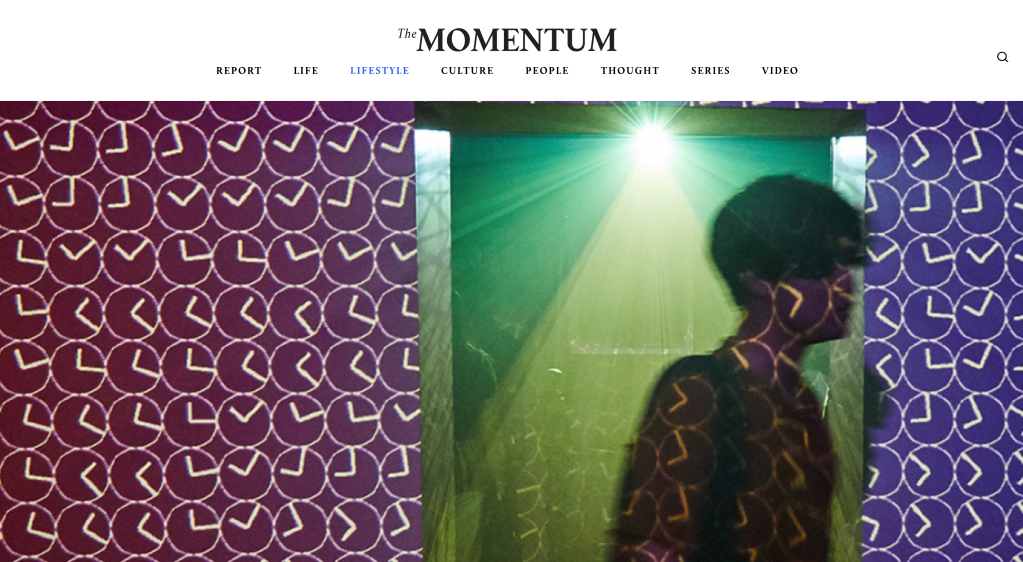Screen dimensions: 1023x562
Task: Click the bright spotlight in hero image
Action: coord(652,140)
